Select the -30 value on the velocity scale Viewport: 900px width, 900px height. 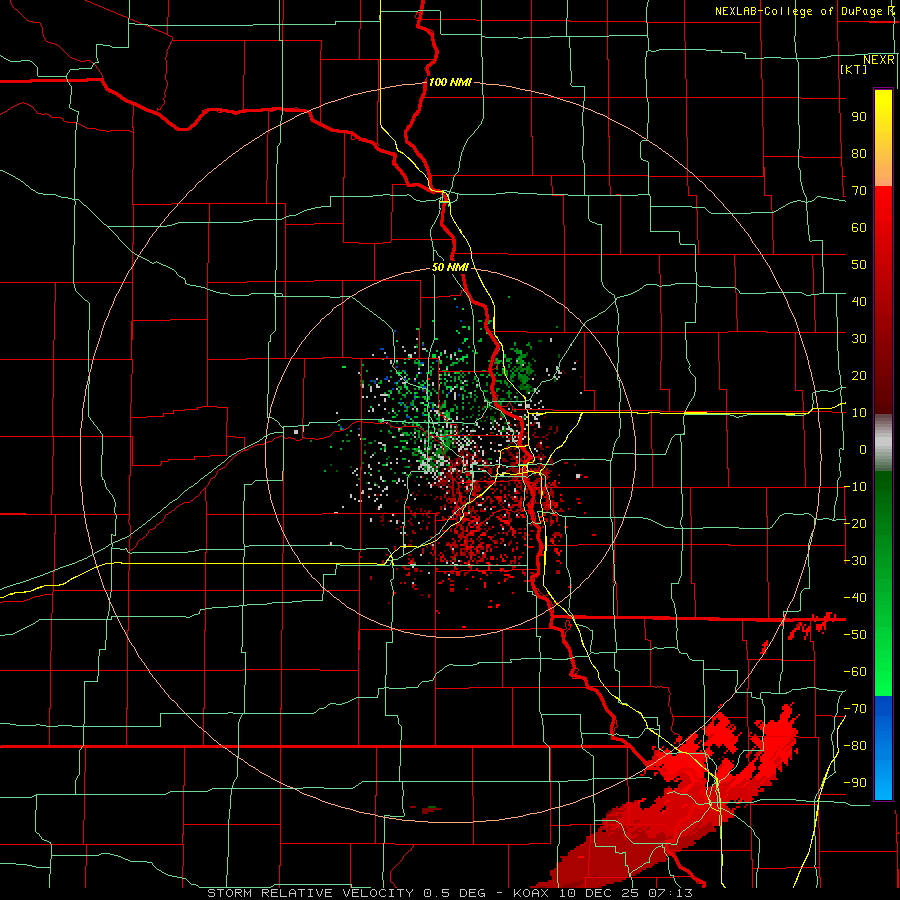[855, 561]
